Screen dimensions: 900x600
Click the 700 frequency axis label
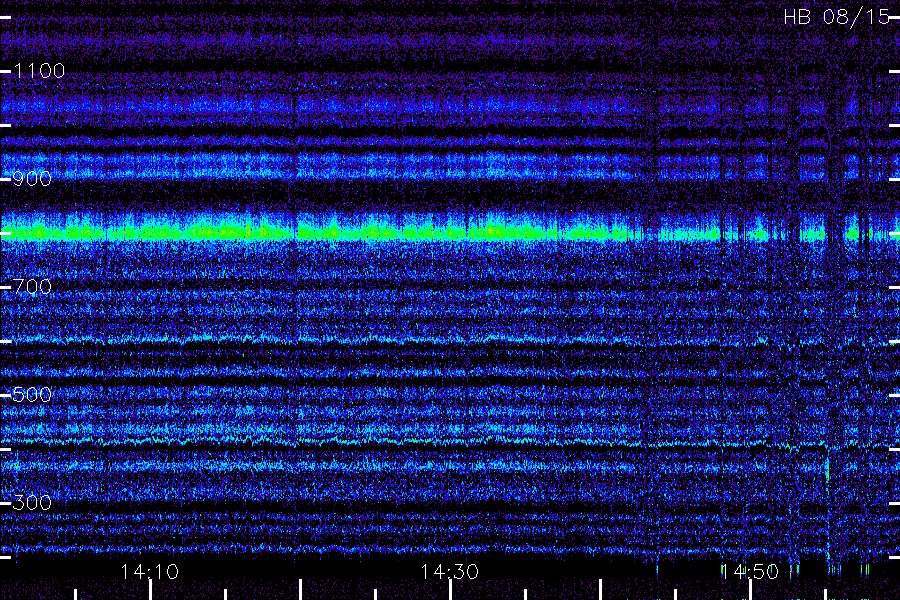[x=32, y=287]
